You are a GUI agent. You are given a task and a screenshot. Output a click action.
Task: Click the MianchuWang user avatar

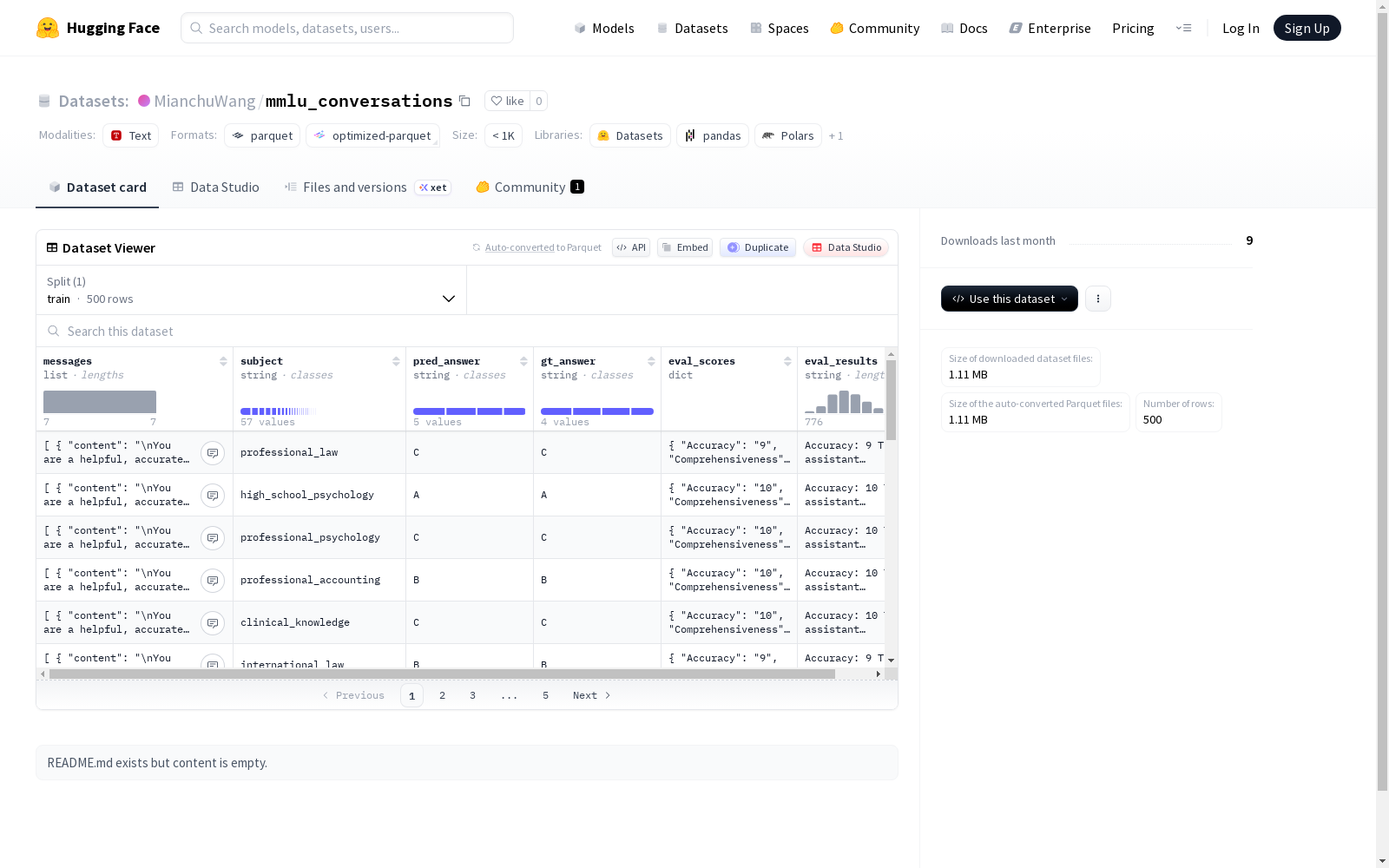tap(144, 101)
